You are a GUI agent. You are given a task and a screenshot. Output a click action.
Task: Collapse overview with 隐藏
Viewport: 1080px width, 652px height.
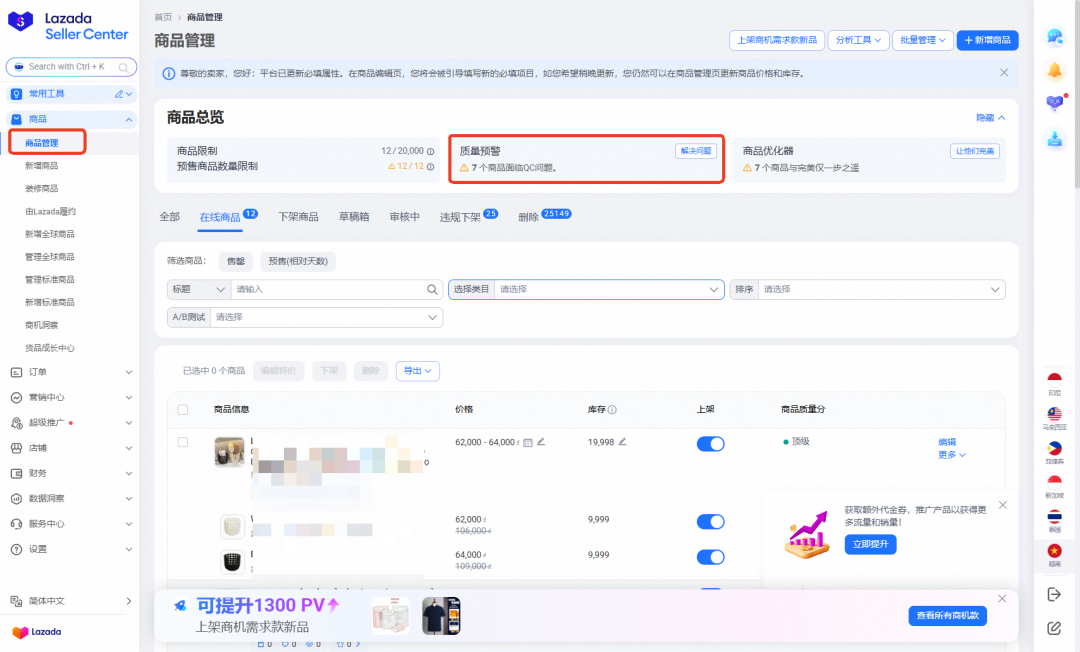pos(990,118)
